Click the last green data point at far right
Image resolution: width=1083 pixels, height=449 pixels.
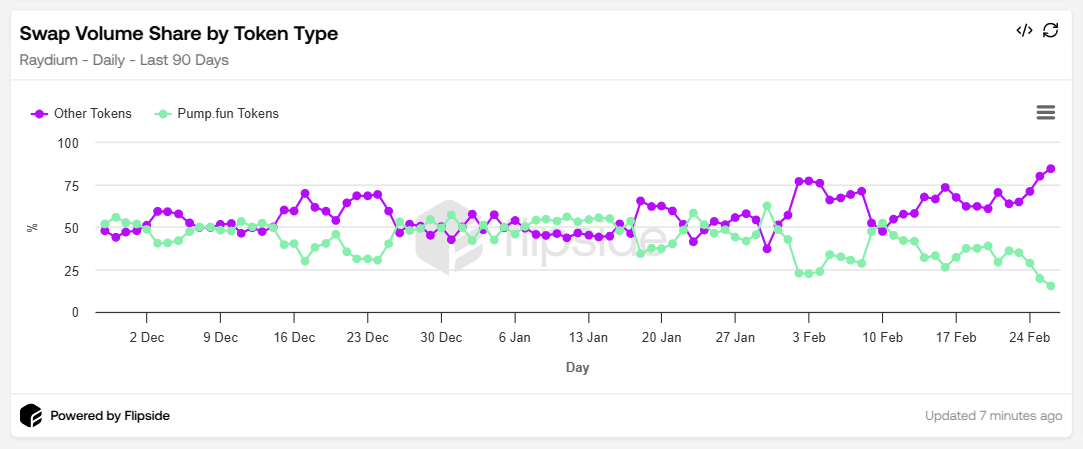[x=1051, y=286]
